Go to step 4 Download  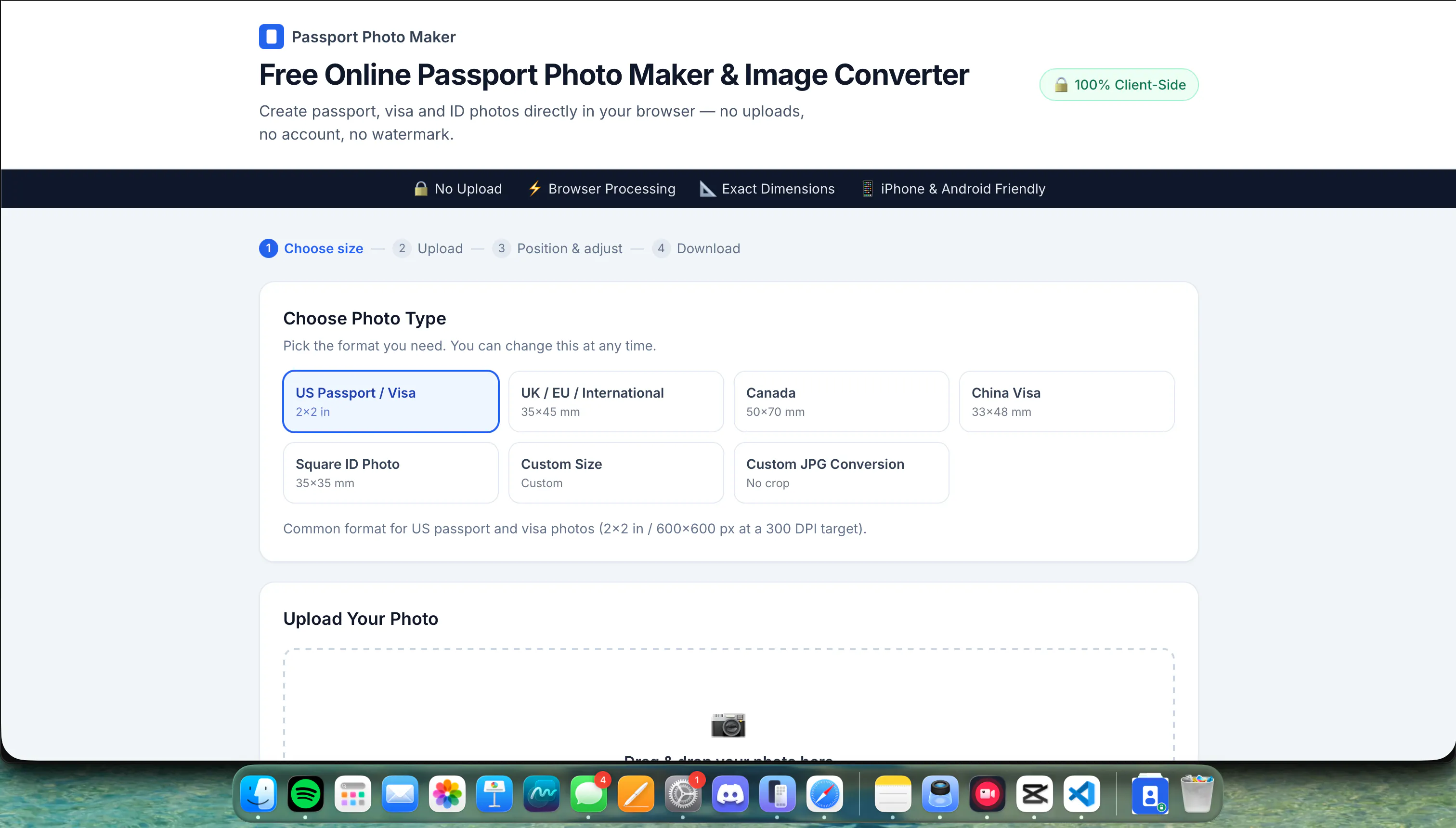coord(696,248)
